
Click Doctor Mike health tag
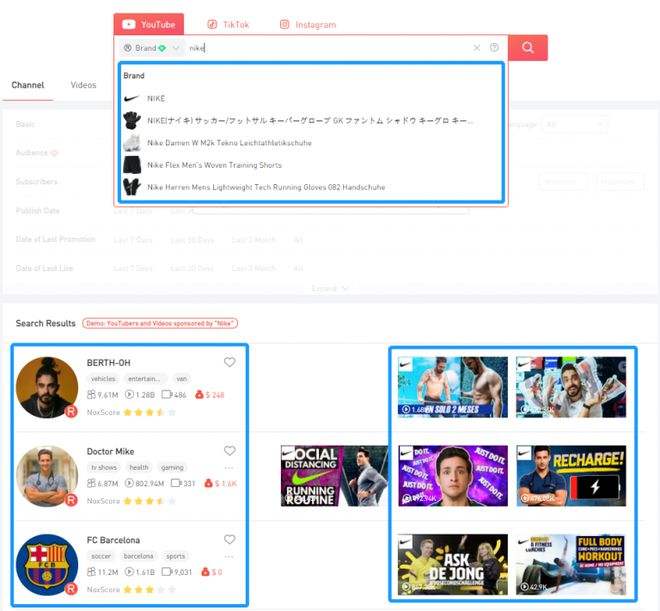139,468
